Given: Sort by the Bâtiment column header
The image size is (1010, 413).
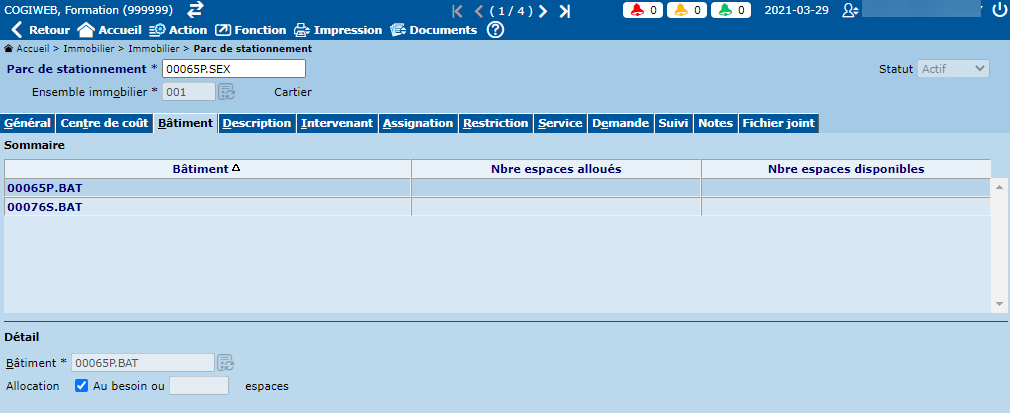Looking at the screenshot, I should tap(207, 169).
